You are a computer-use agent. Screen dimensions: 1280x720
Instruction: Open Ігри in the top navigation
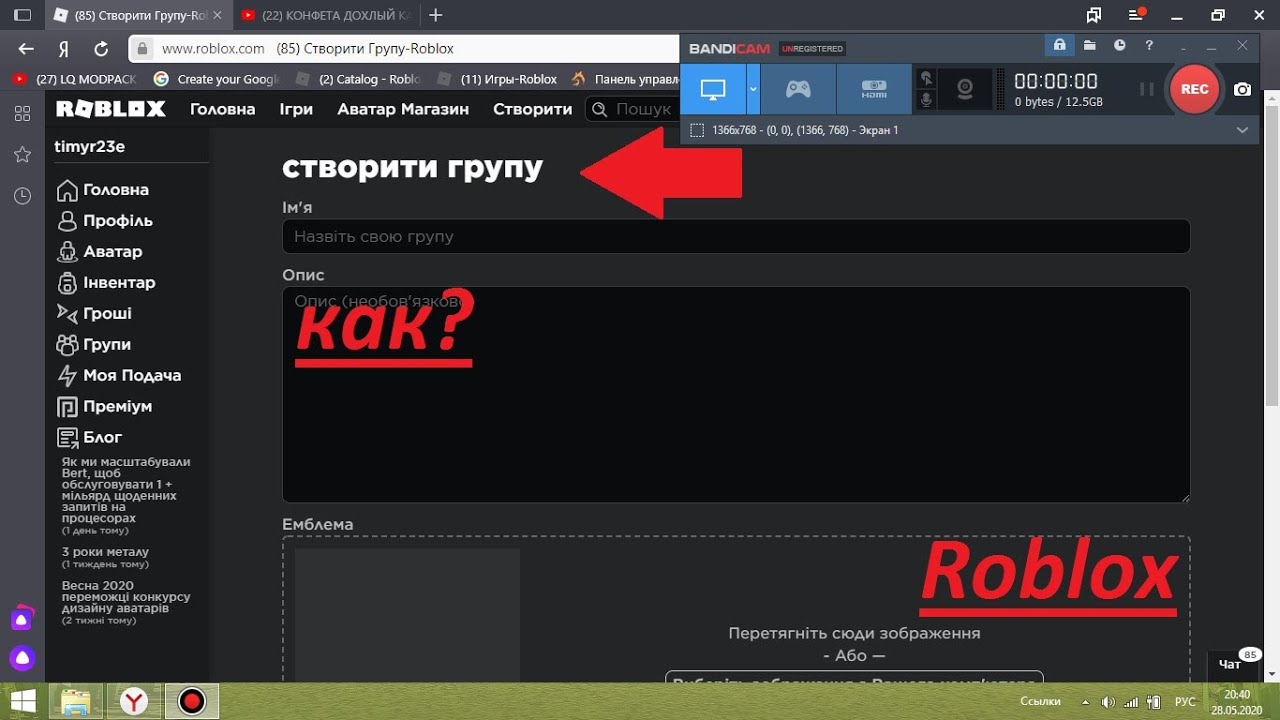point(296,109)
